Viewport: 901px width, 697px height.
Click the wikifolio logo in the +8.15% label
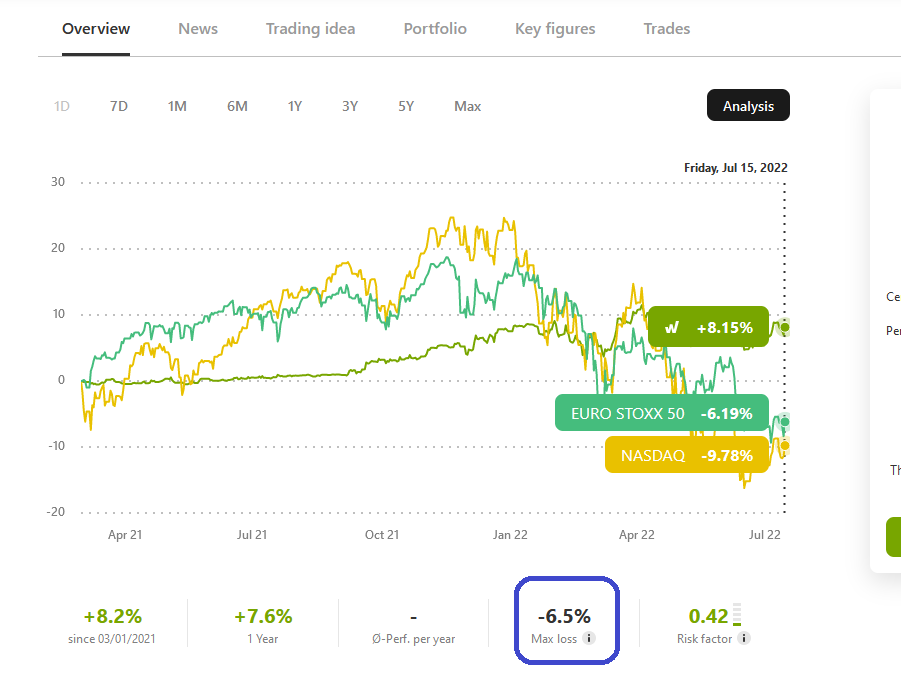click(x=672, y=327)
